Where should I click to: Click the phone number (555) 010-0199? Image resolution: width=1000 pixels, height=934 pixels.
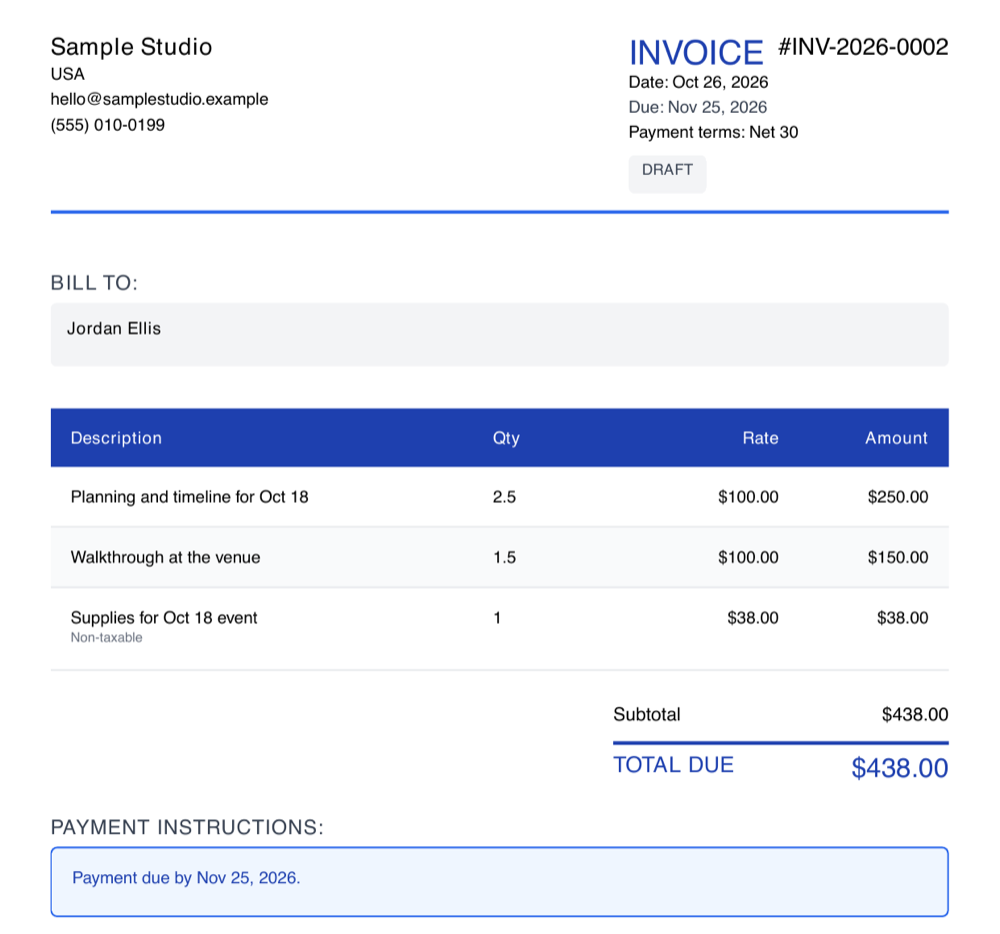[x=108, y=125]
